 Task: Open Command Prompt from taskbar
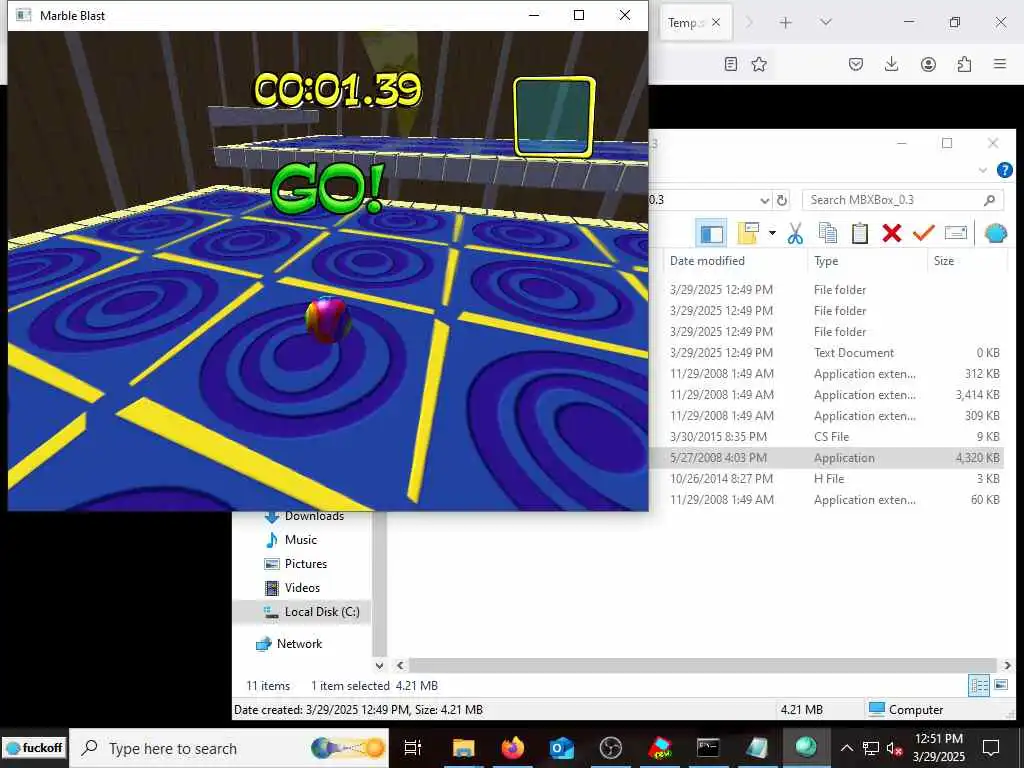tap(708, 748)
